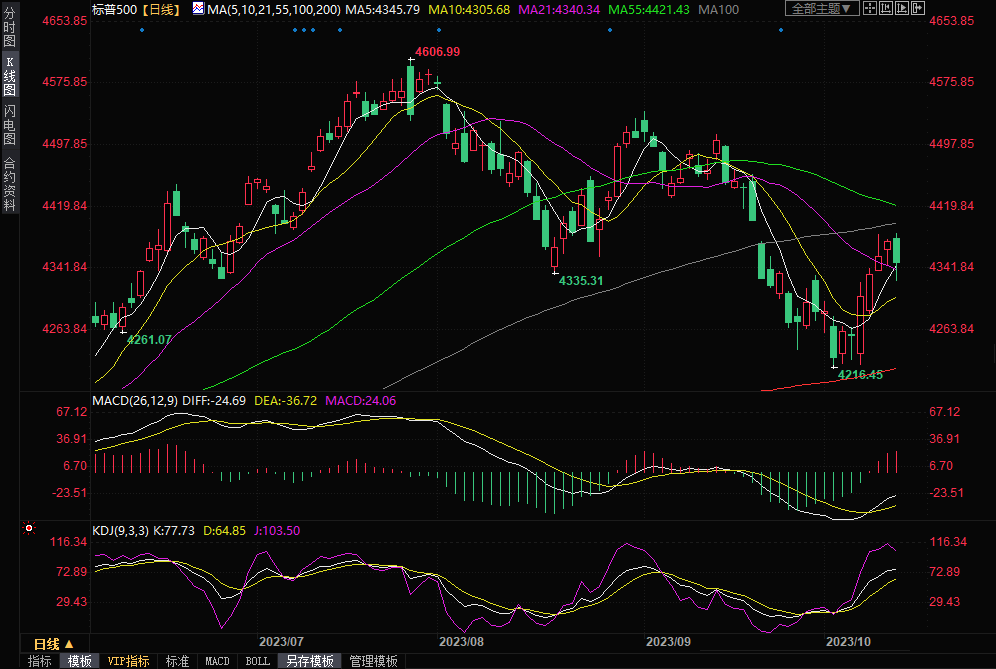The image size is (996, 669).
Task: Select the 模板 bottom tab
Action: coord(80,661)
